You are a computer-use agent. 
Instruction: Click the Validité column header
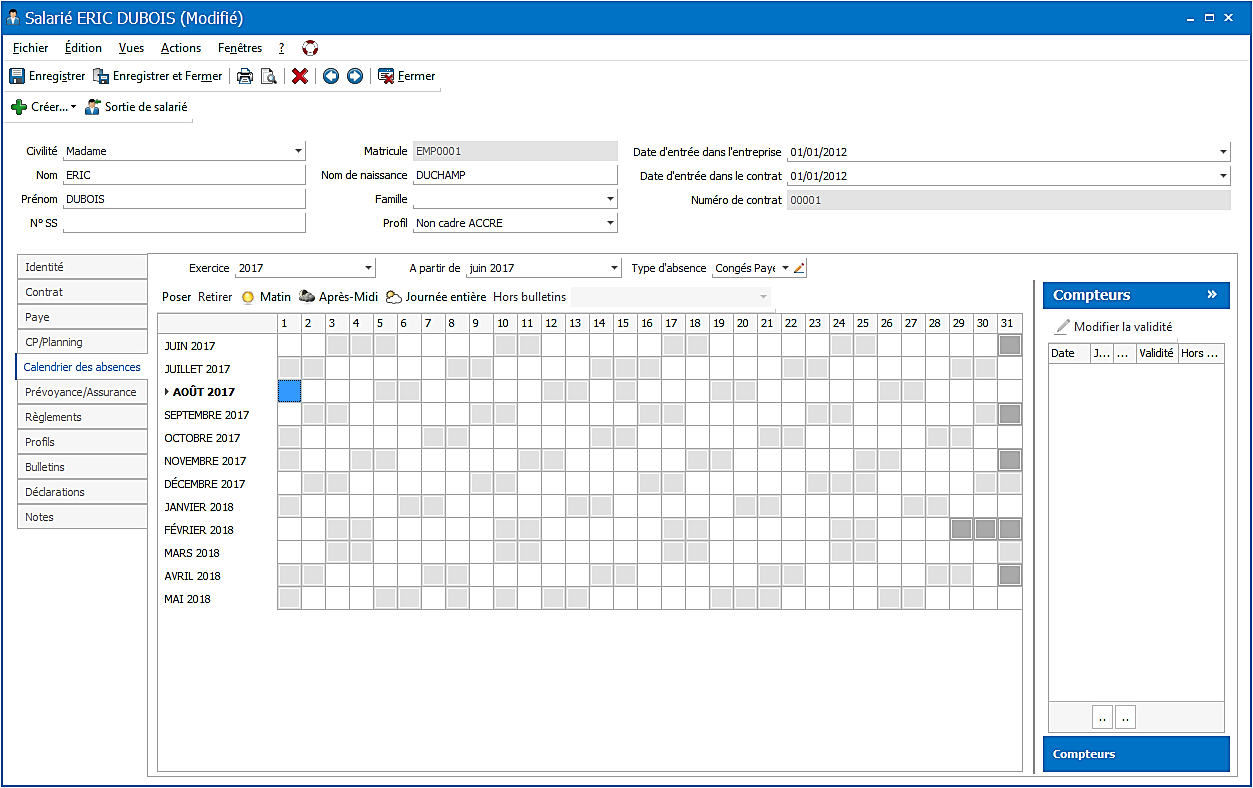click(x=1157, y=353)
